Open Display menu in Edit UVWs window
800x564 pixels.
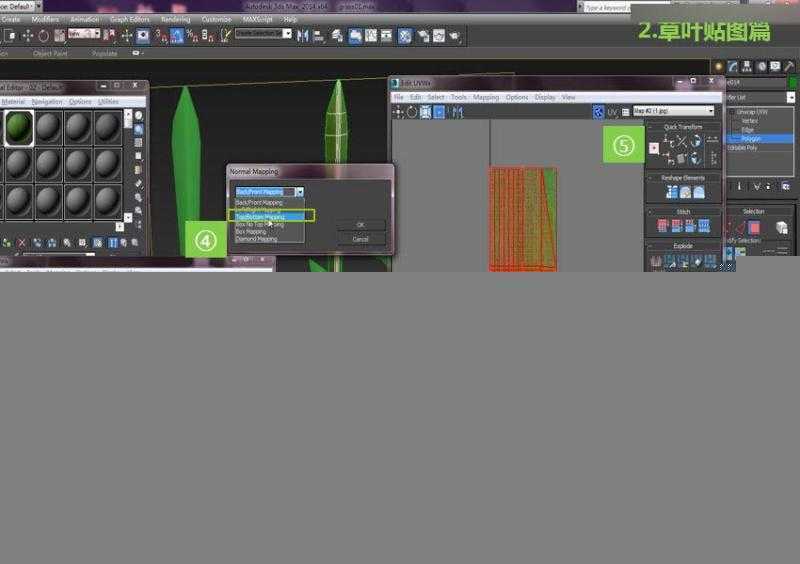pyautogui.click(x=545, y=97)
